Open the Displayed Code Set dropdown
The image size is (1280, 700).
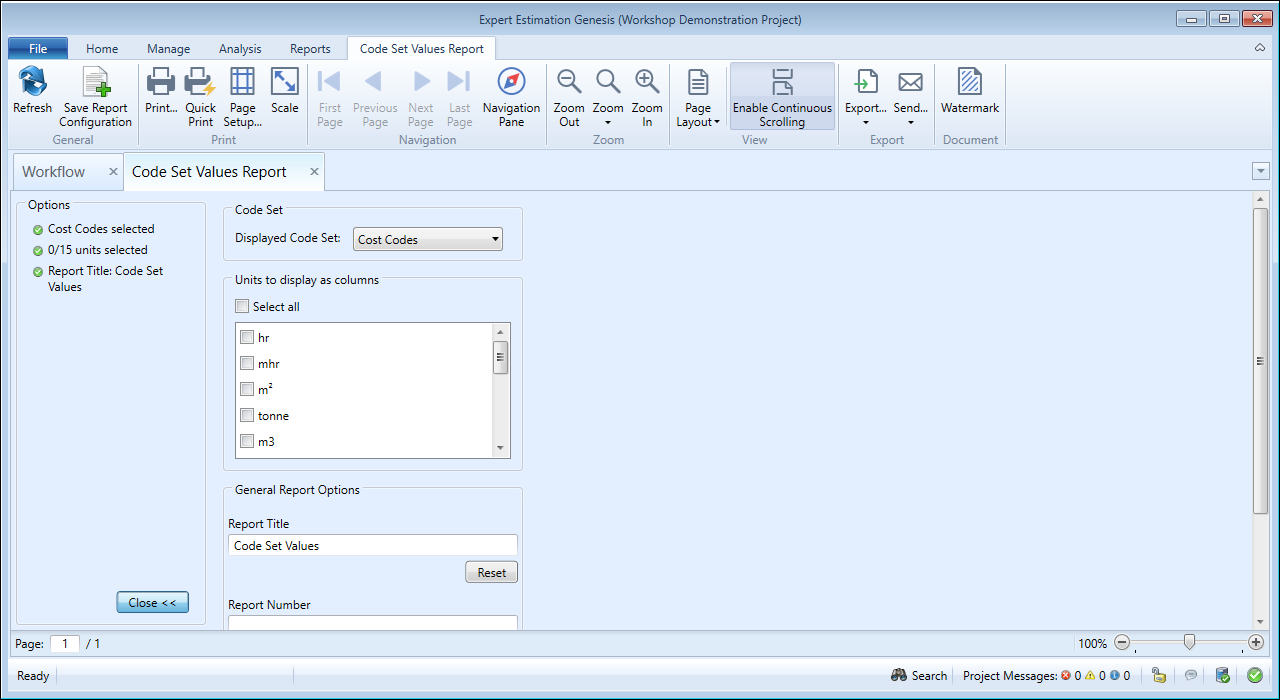428,240
